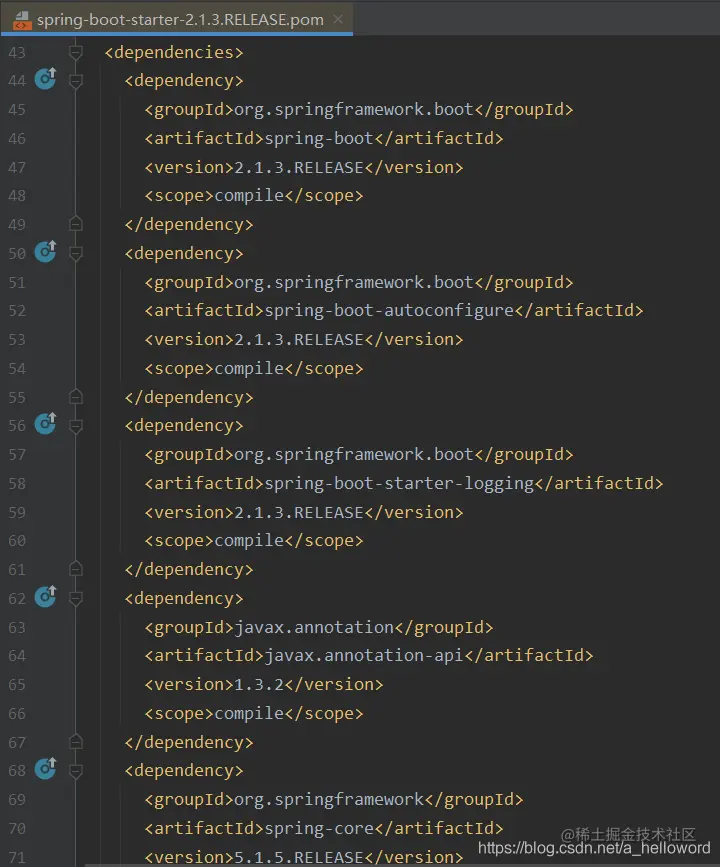The image size is (720, 867).
Task: Click gutter icon on line 62
Action: tap(45, 597)
